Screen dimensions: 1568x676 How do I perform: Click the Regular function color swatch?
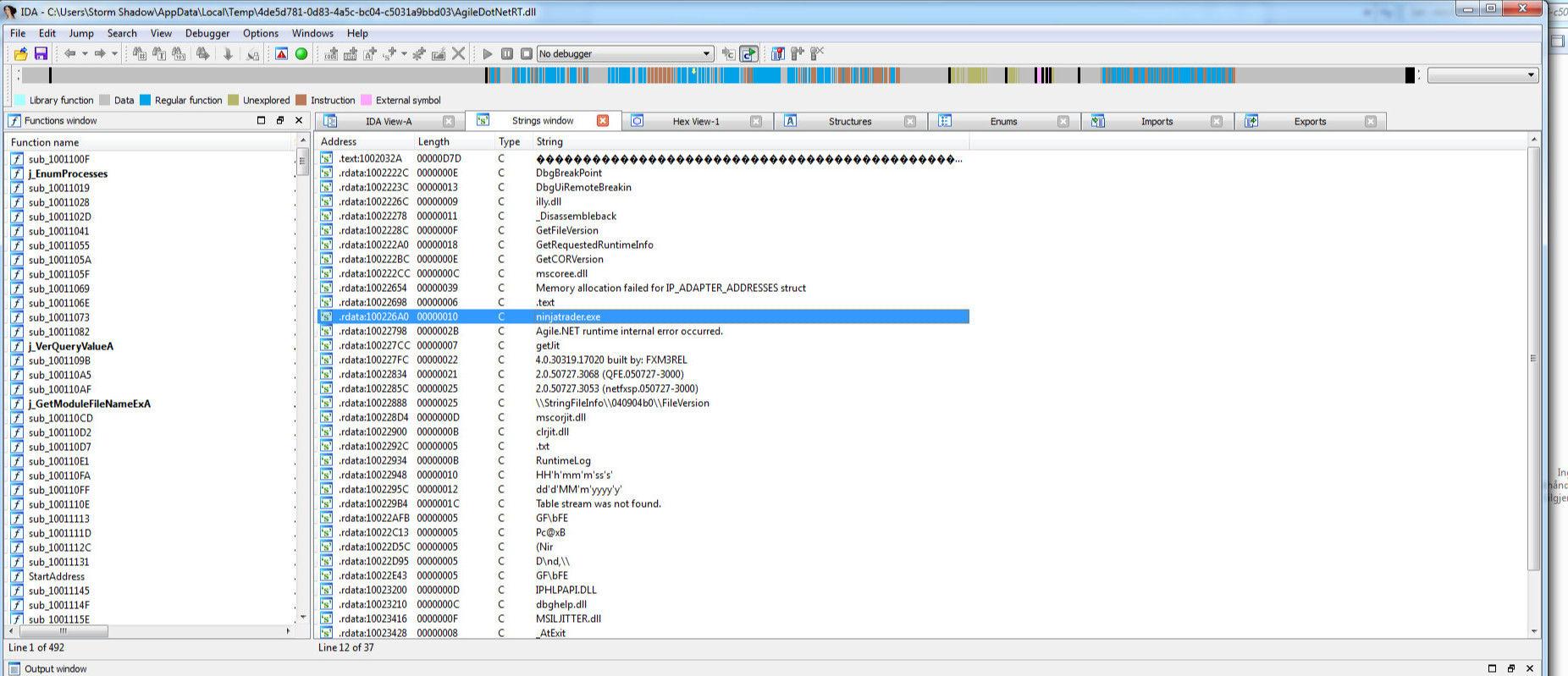pos(145,100)
